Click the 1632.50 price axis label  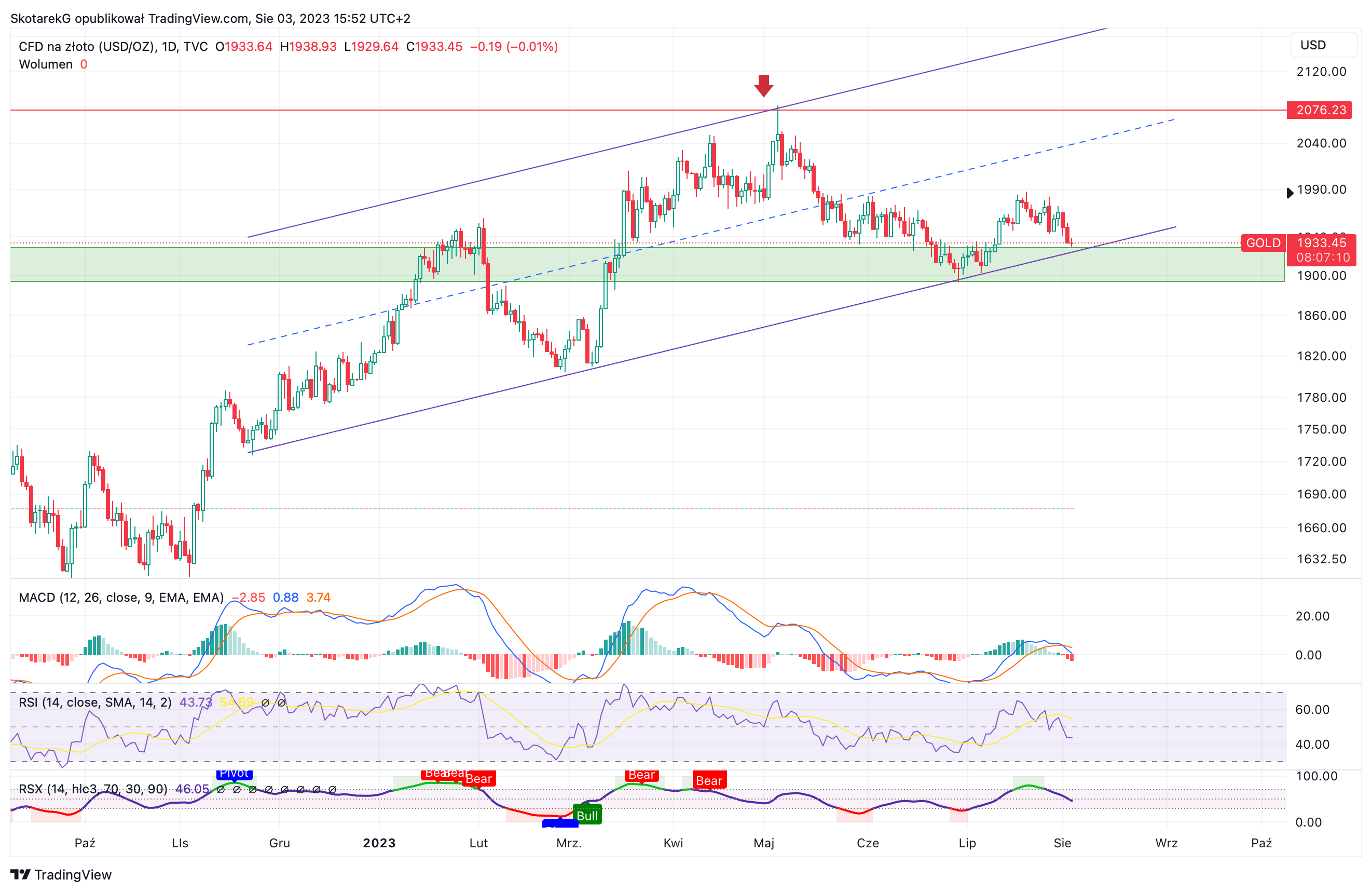coord(1321,559)
